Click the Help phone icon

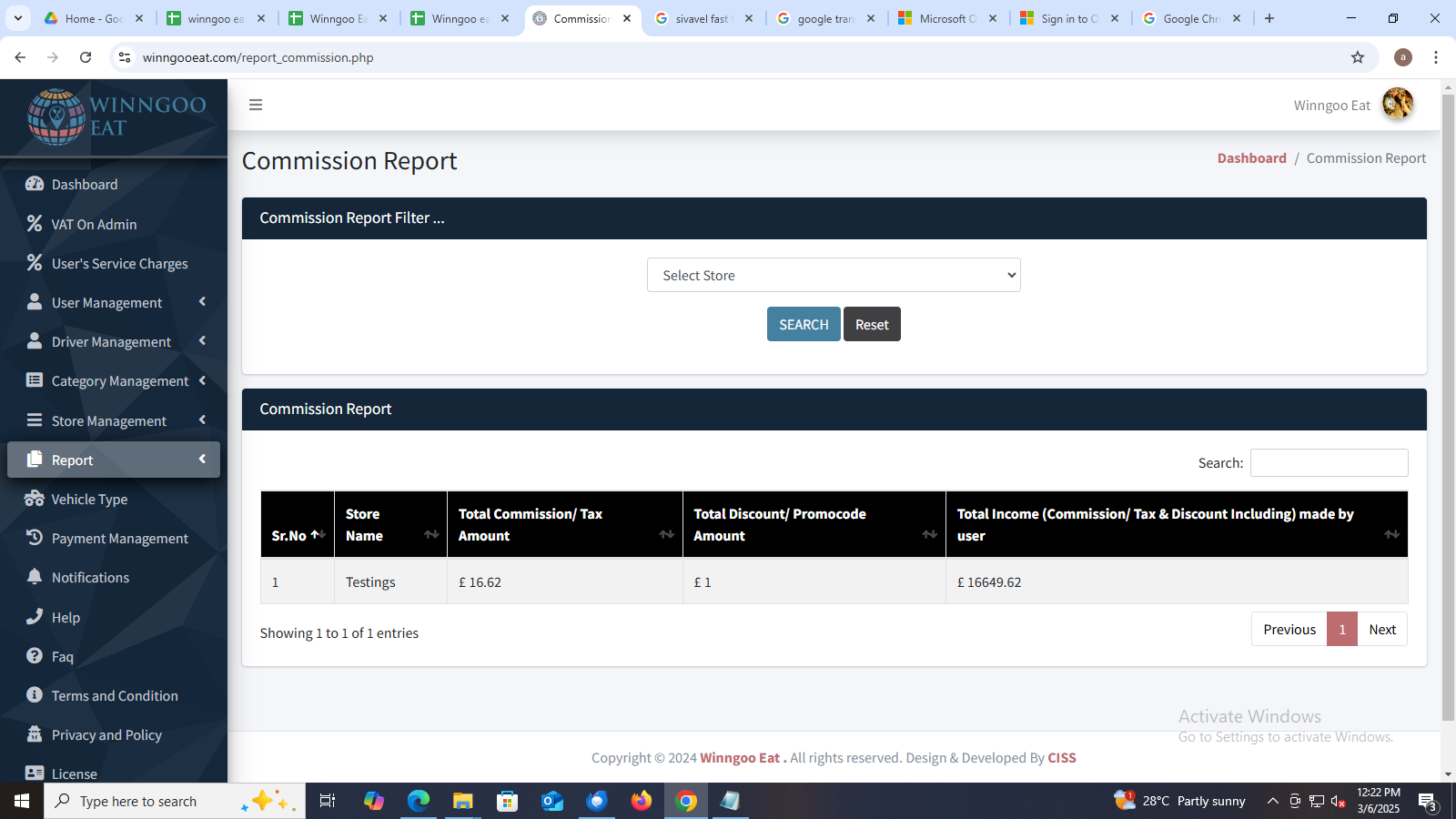pyautogui.click(x=35, y=616)
